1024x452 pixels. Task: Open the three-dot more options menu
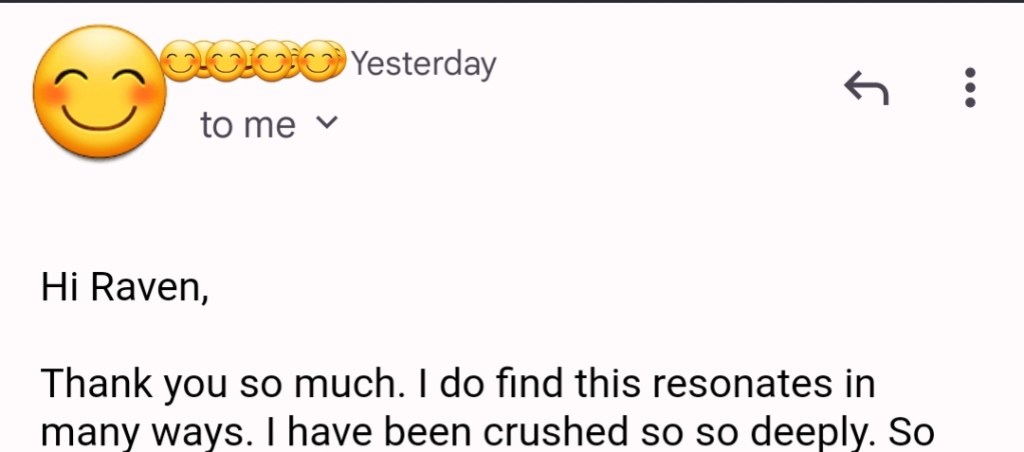coord(969,88)
